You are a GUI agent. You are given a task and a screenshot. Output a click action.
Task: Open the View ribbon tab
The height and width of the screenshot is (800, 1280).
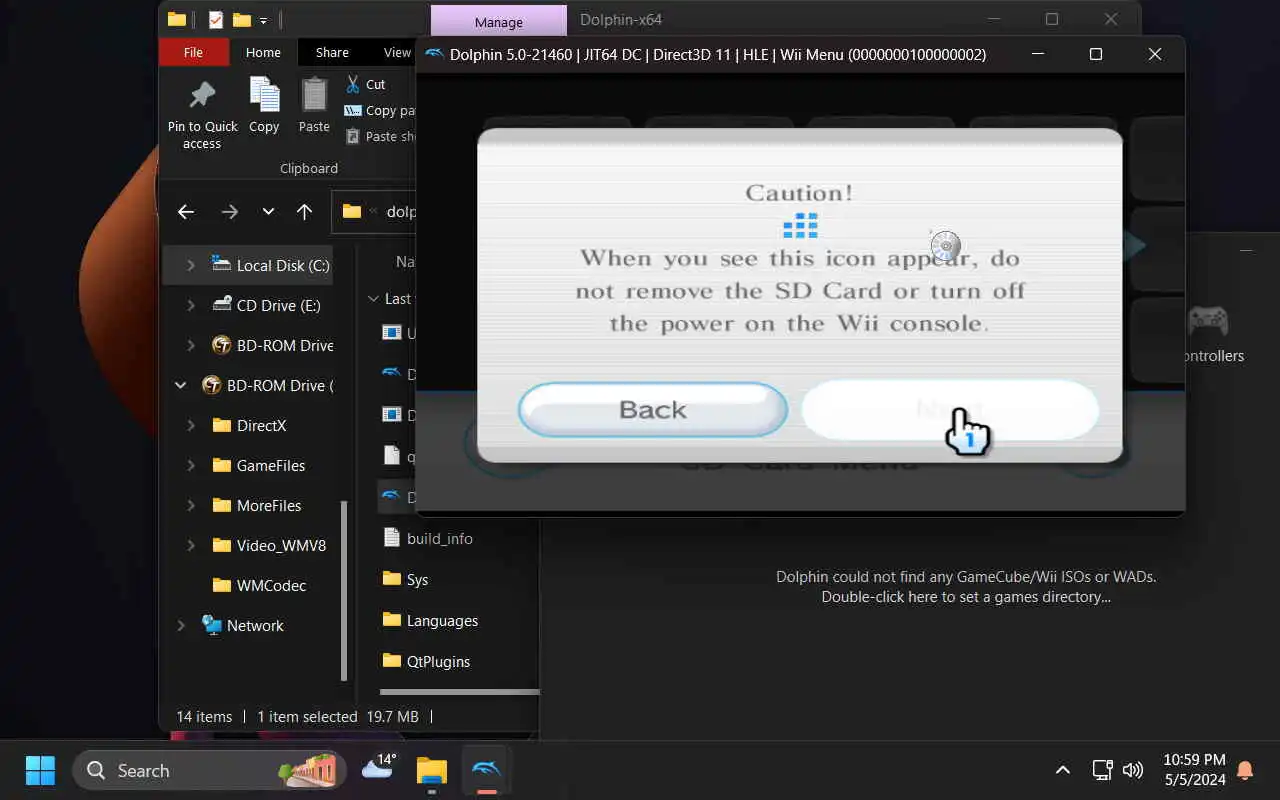click(397, 52)
